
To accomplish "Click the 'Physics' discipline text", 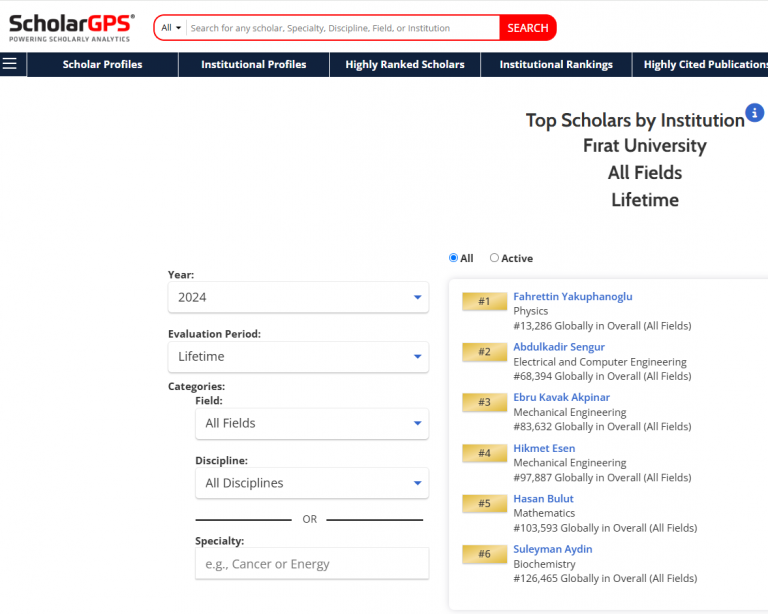I will click(x=530, y=311).
